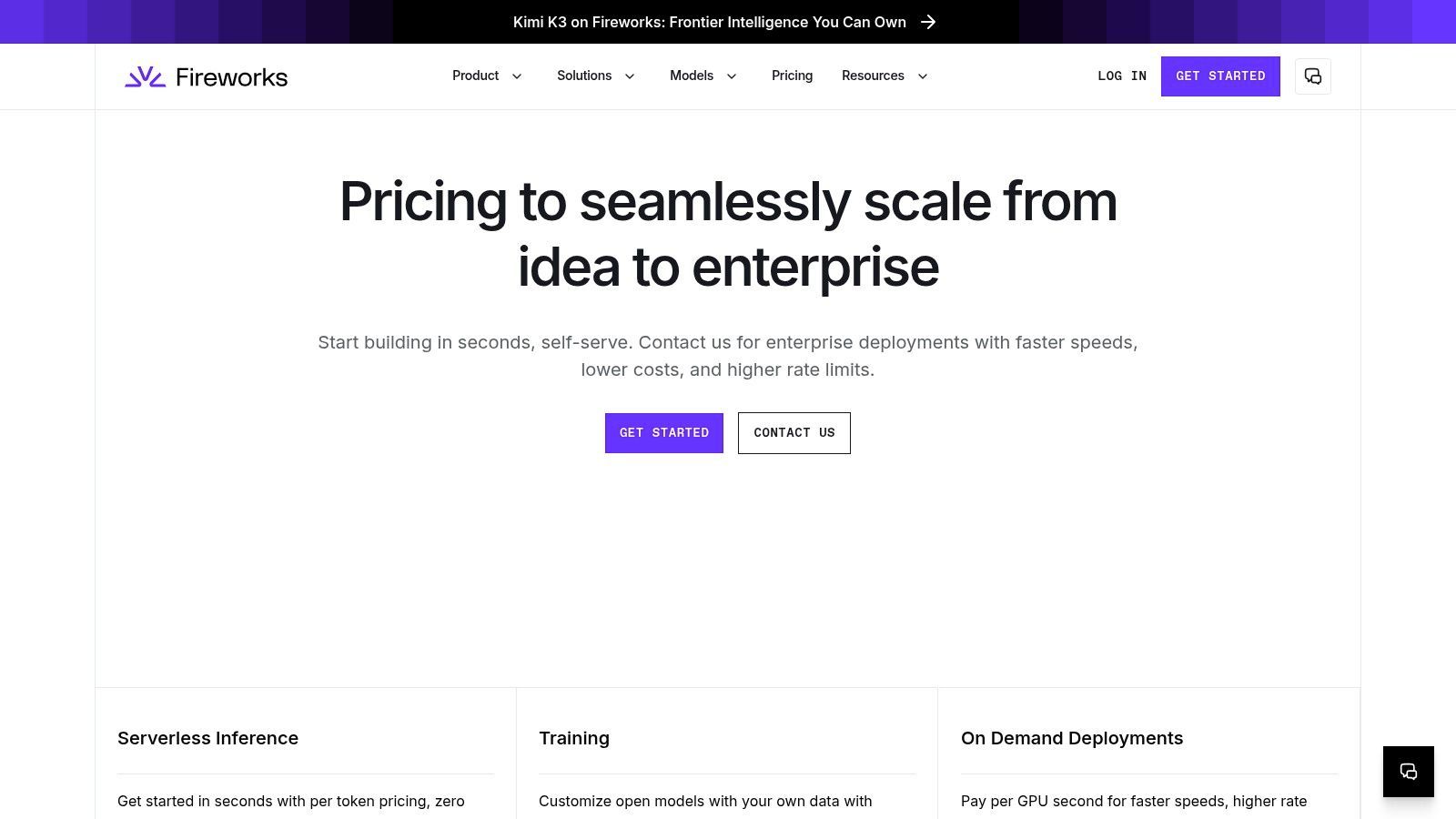Expand the Solutions chevron

click(629, 76)
